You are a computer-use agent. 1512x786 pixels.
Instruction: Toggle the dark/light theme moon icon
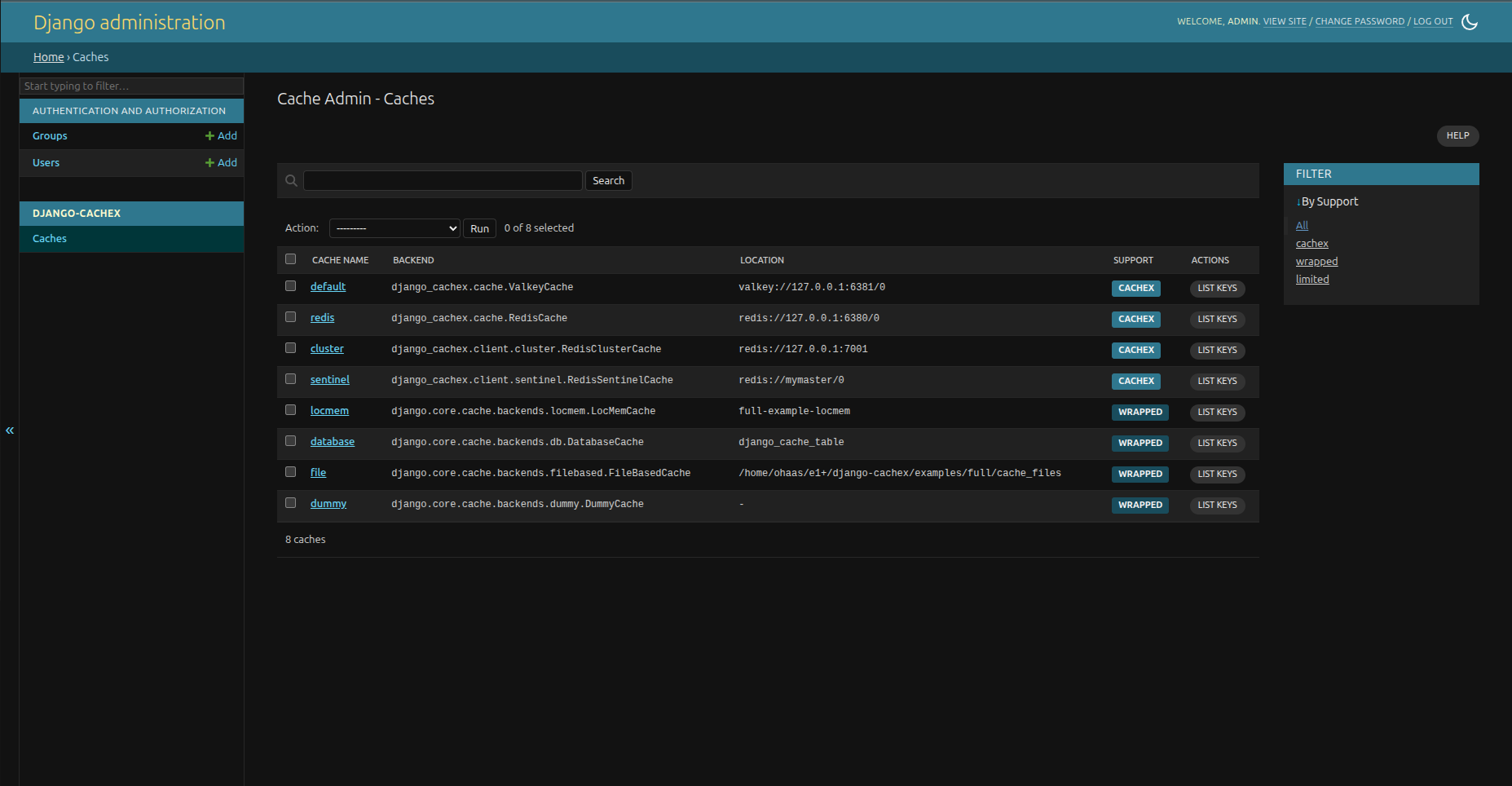coord(1470,22)
